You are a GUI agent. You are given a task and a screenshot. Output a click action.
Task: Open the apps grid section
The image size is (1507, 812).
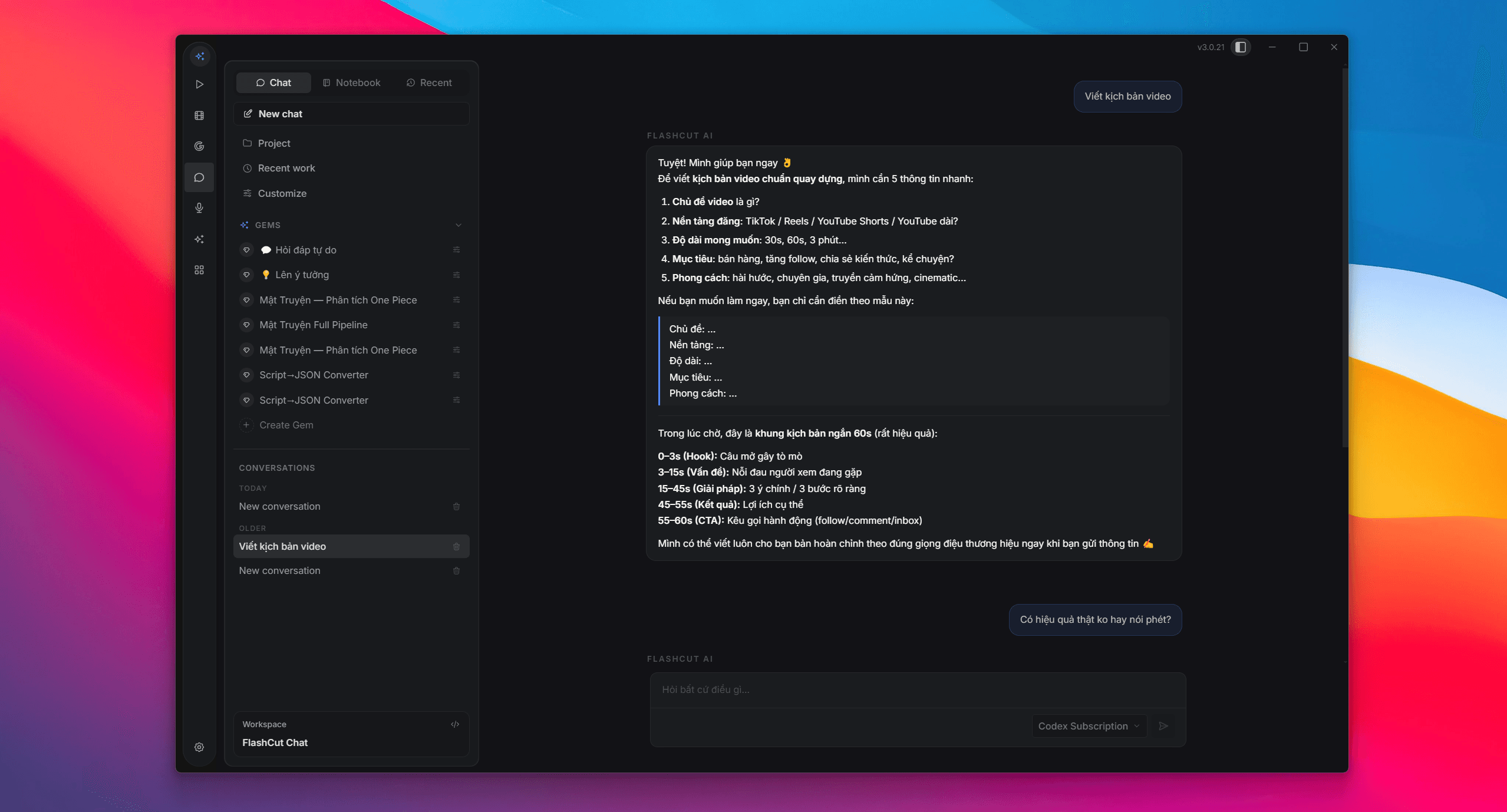[199, 270]
